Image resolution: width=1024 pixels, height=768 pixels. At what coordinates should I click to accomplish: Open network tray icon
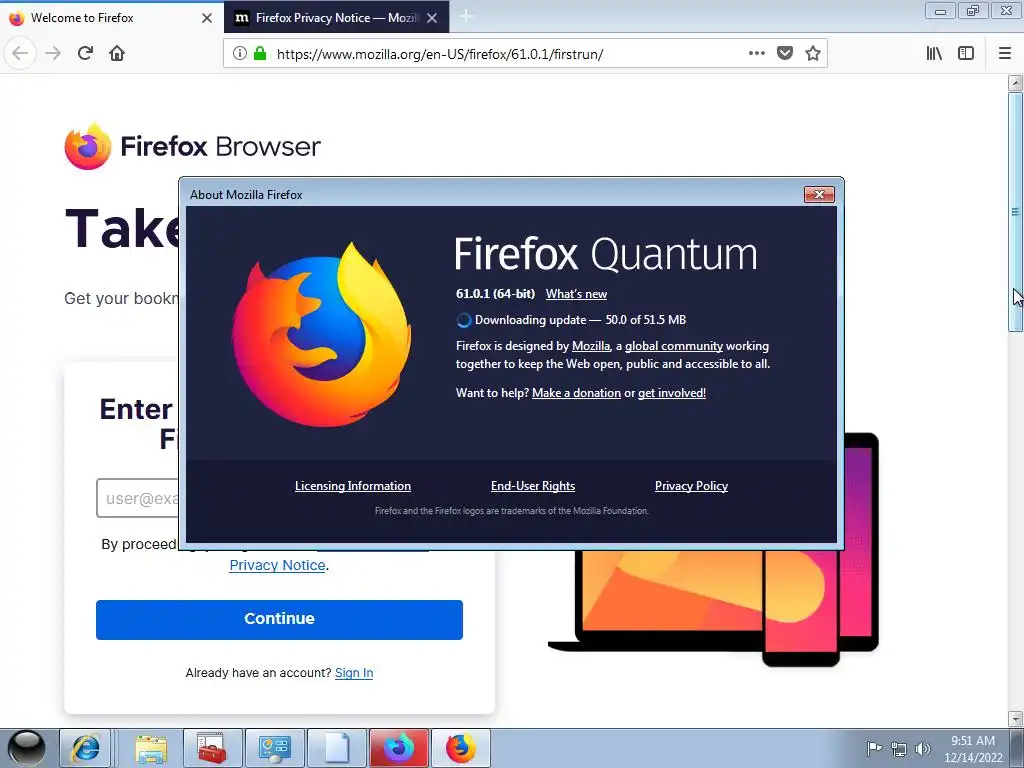click(x=899, y=749)
